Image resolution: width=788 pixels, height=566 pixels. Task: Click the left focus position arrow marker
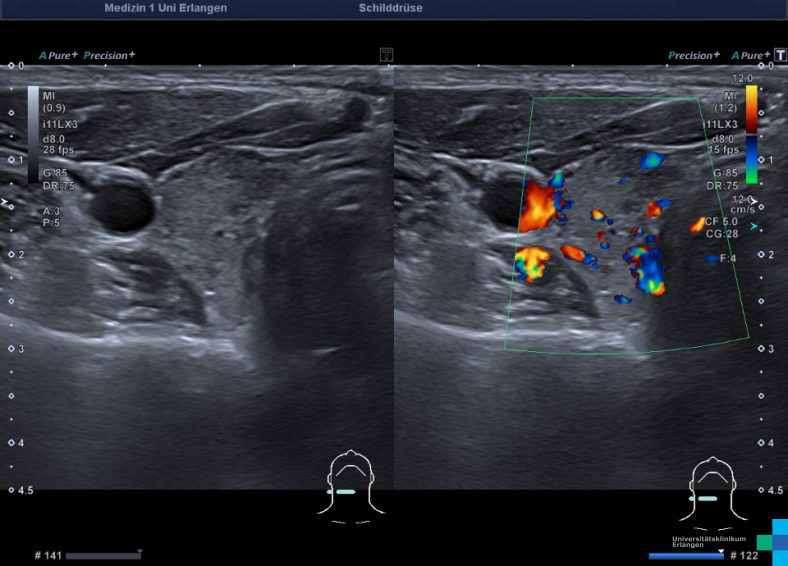click(x=5, y=203)
